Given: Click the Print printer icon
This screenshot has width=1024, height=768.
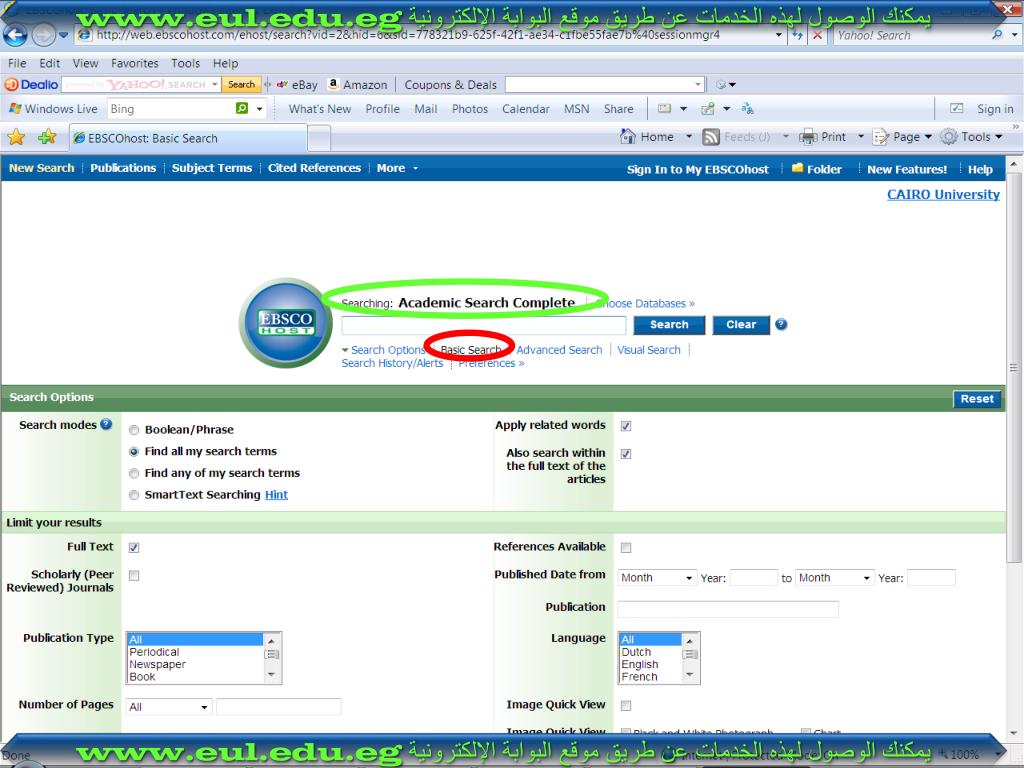Looking at the screenshot, I should pos(808,136).
